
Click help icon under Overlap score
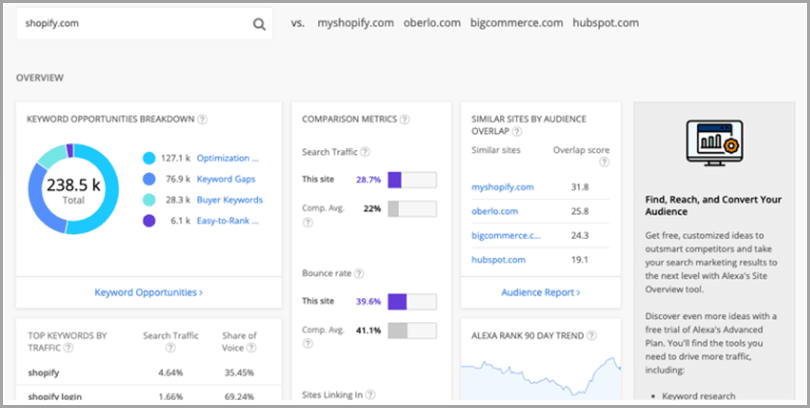(x=604, y=162)
